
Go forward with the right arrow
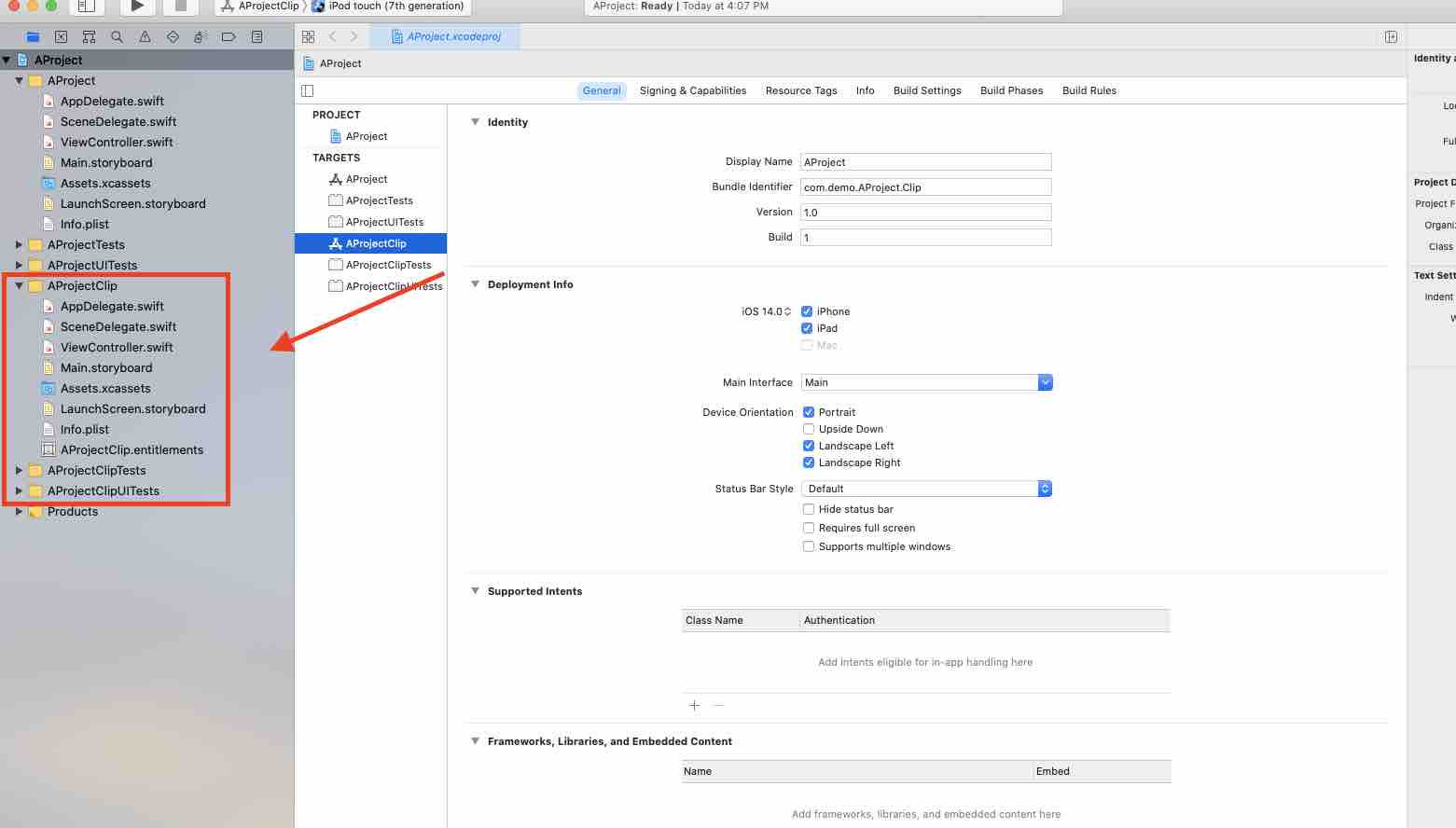pos(354,36)
